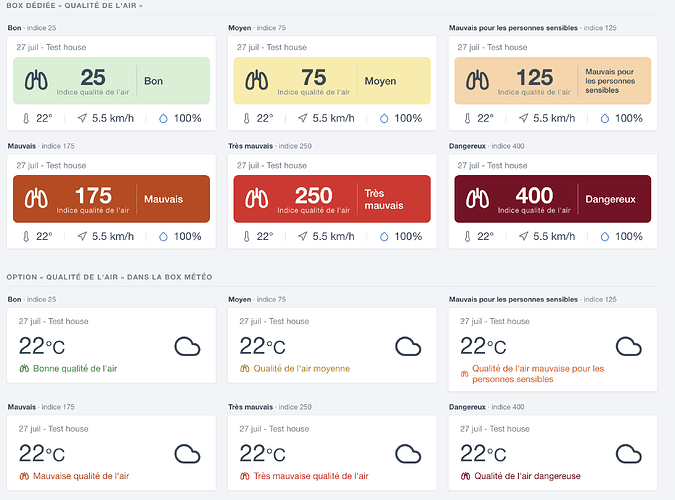Click the wind arrow icon under the 75 index card
Image resolution: width=675 pixels, height=500 pixels.
[303, 118]
